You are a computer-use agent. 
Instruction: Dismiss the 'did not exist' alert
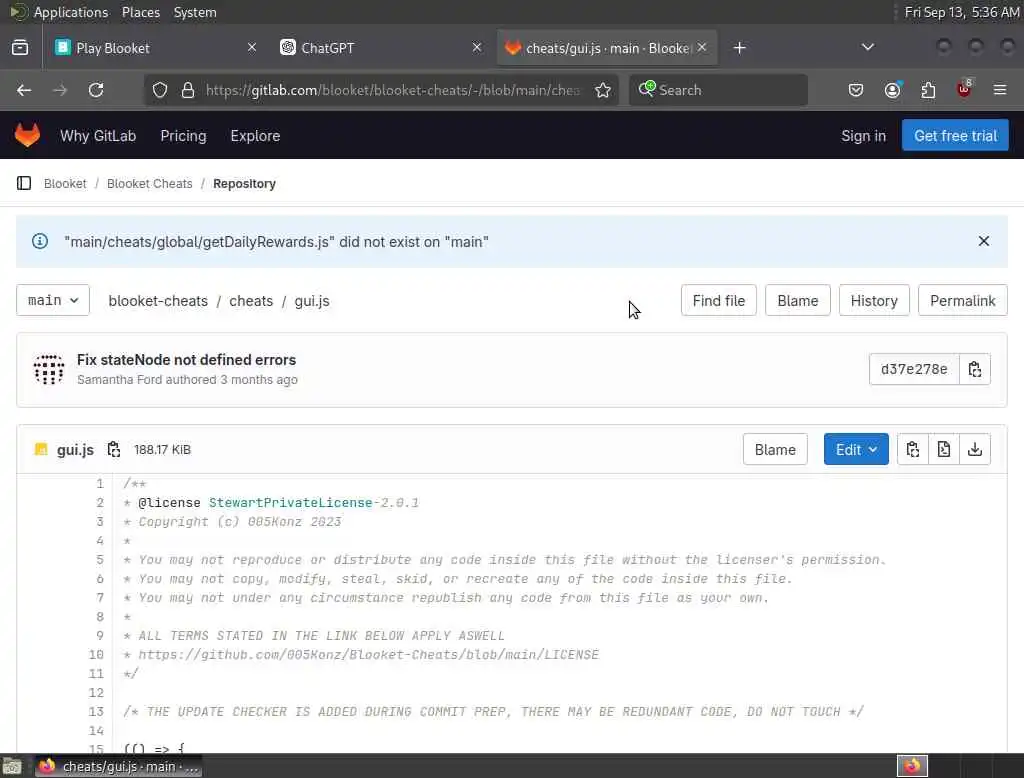point(984,241)
